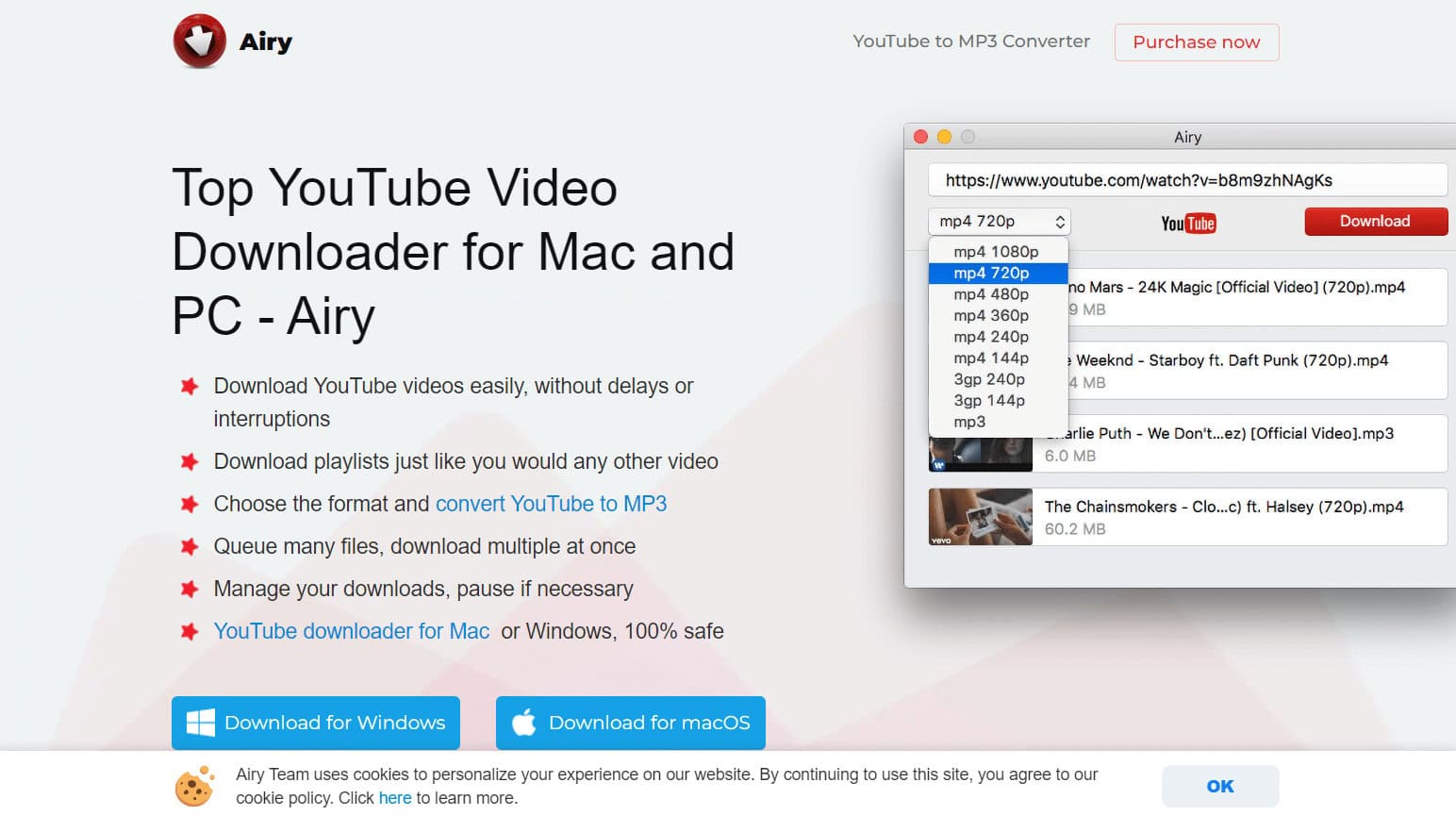Click the Airy window title text
This screenshot has width=1456, height=816.
(x=1188, y=137)
